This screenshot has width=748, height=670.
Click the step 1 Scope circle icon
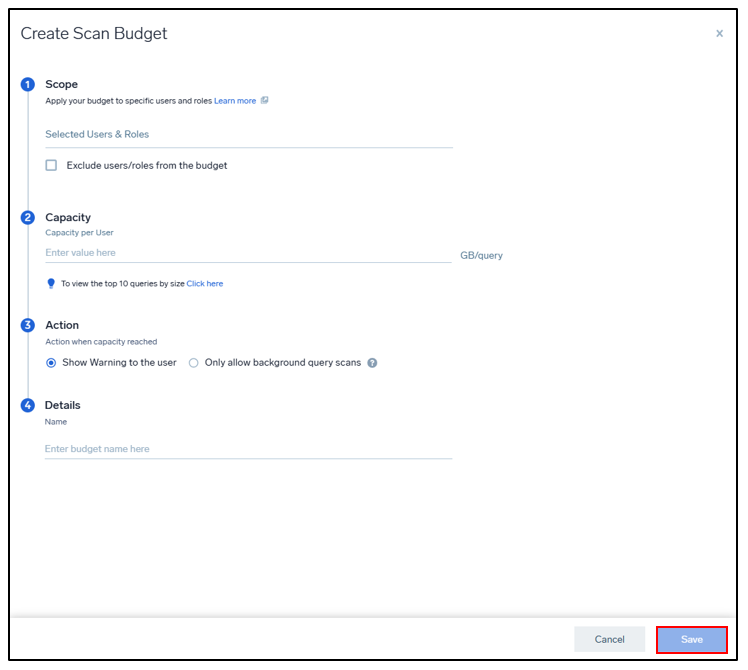(28, 84)
